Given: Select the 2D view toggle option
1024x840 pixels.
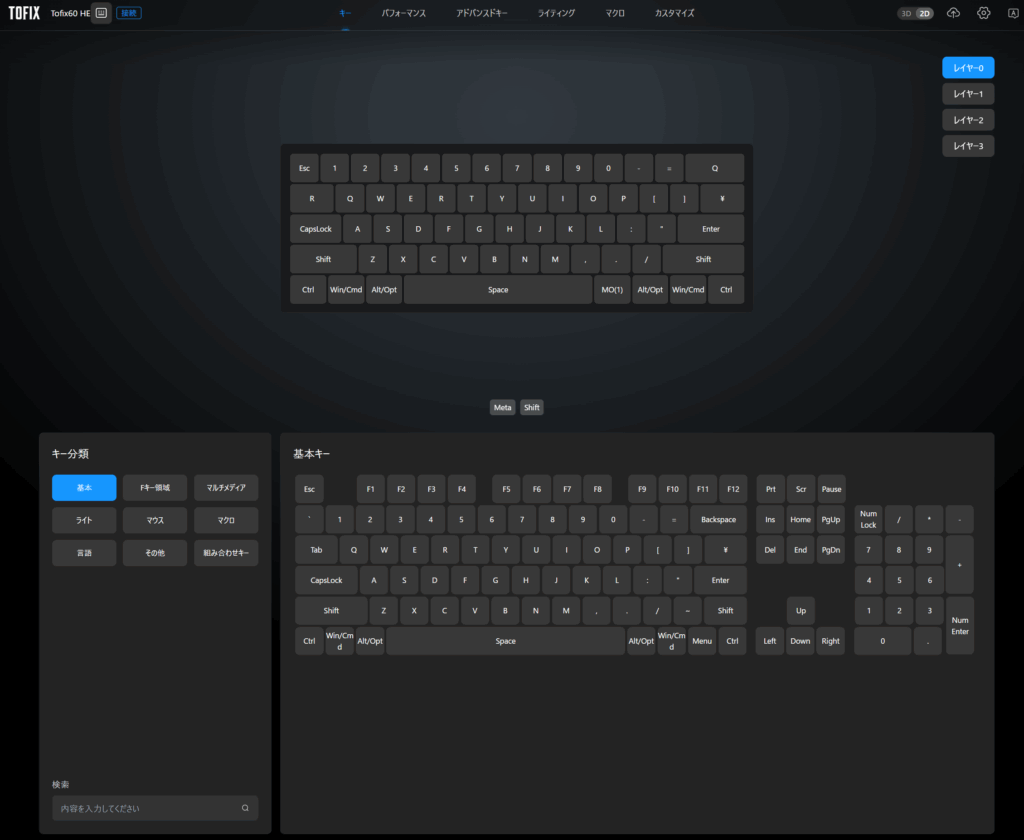Looking at the screenshot, I should click(x=925, y=14).
